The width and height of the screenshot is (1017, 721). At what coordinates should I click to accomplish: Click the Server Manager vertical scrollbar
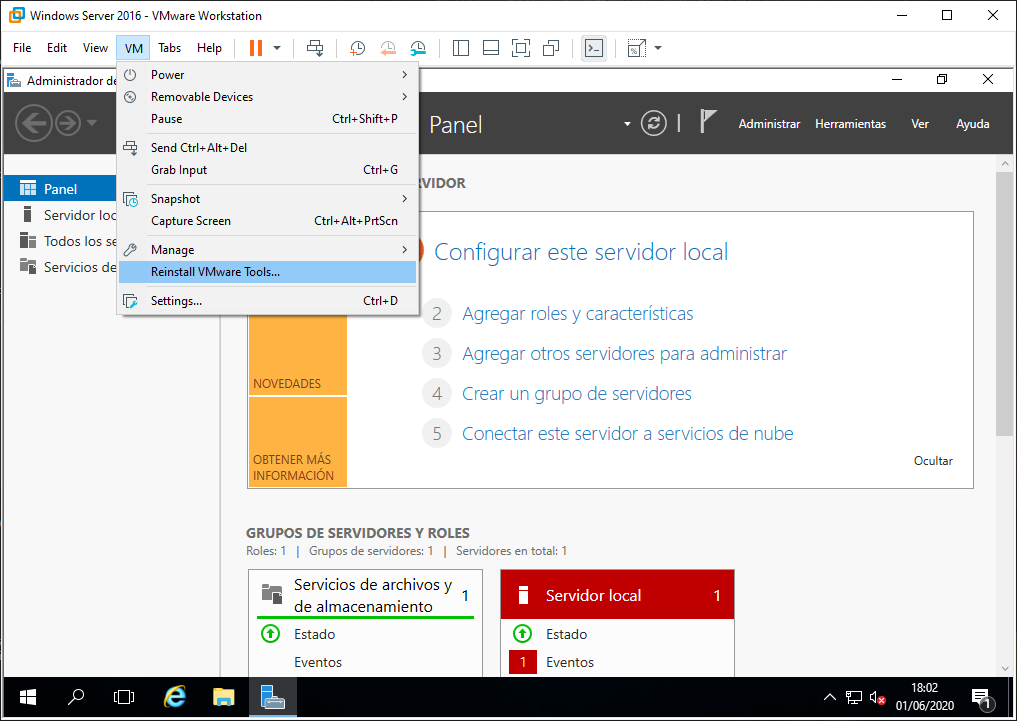1004,300
